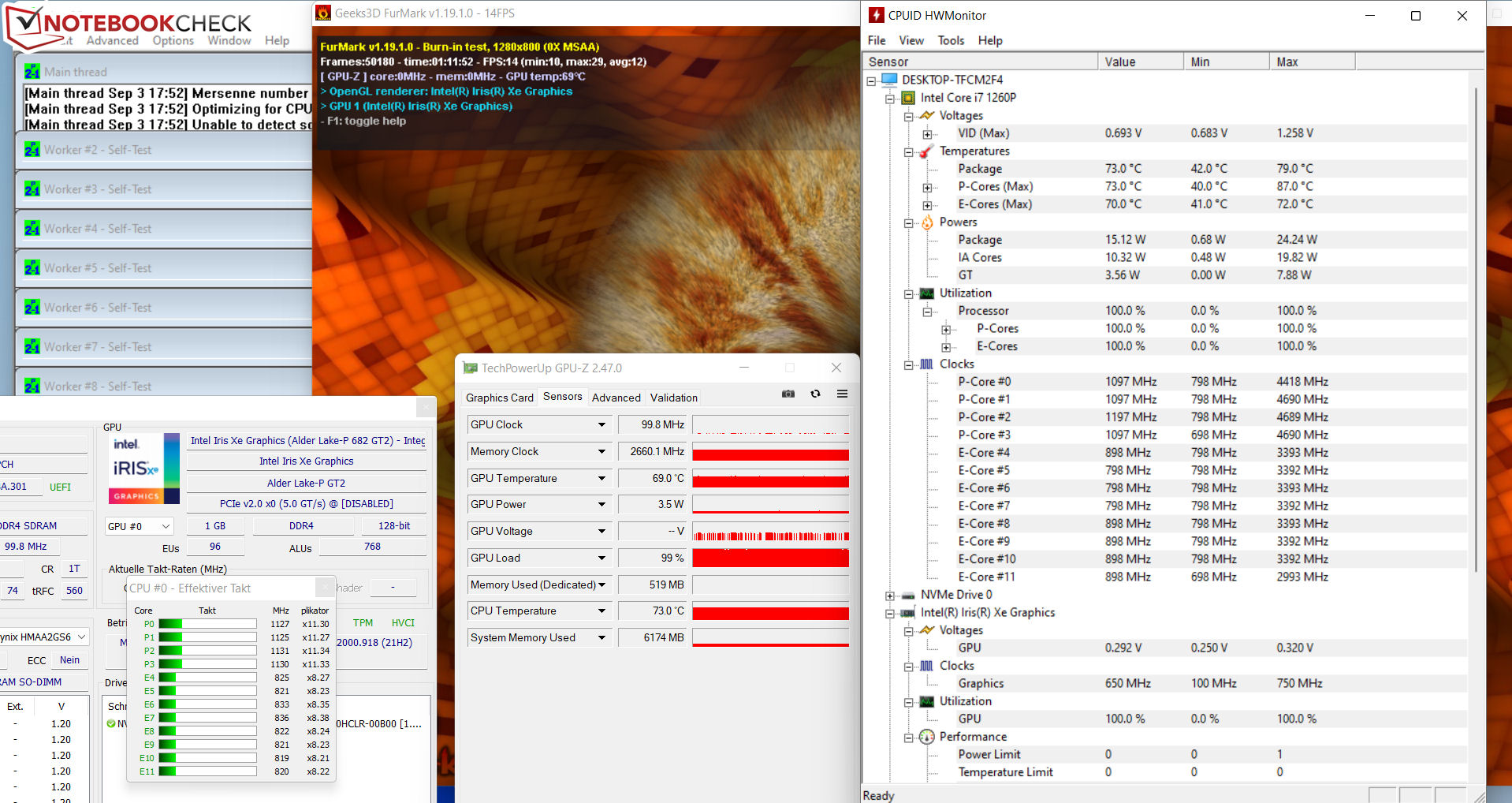Expand the P-Cores (Max) temperature entry
1512x803 pixels.
pos(928,188)
